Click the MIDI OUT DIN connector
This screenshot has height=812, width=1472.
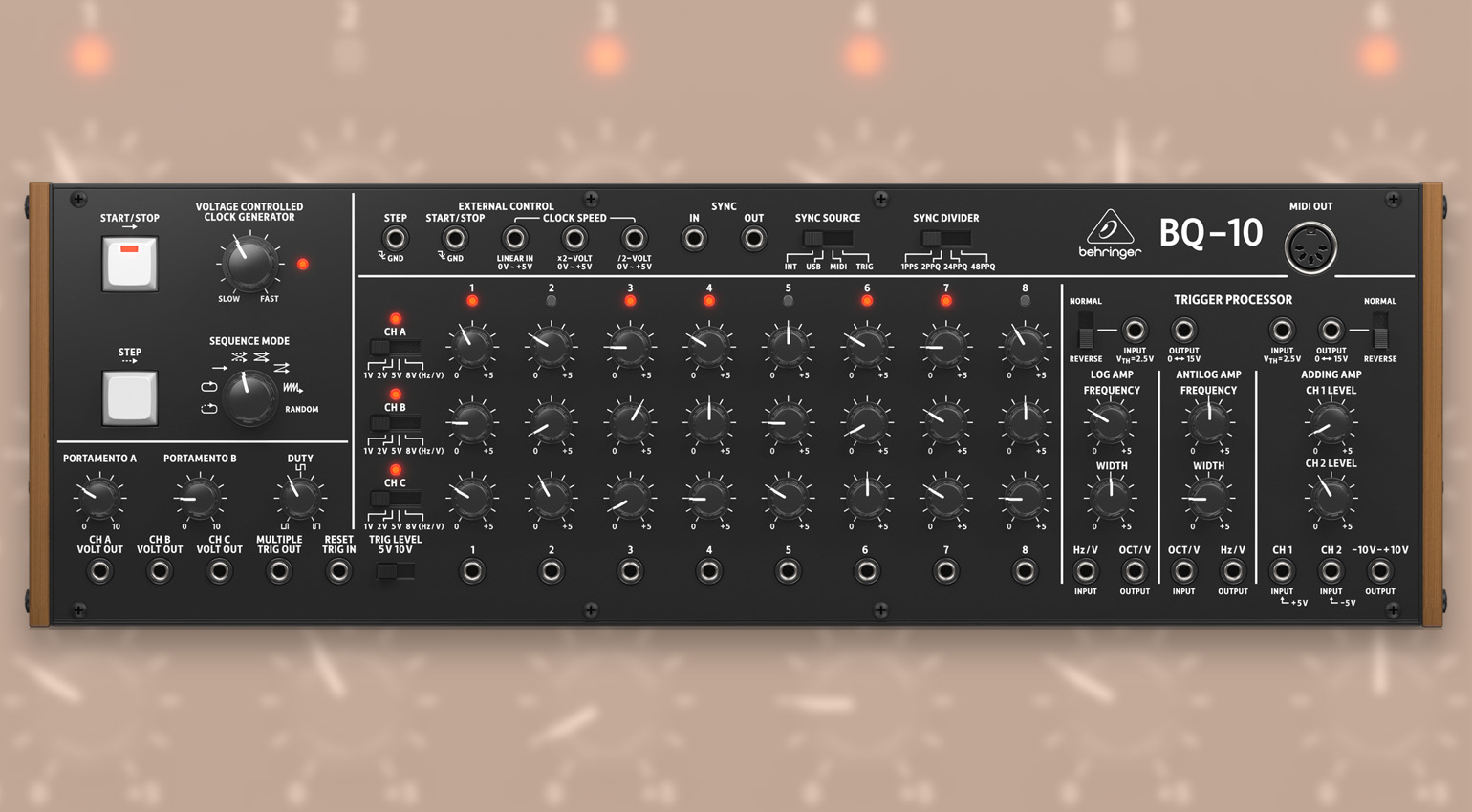coord(1310,248)
